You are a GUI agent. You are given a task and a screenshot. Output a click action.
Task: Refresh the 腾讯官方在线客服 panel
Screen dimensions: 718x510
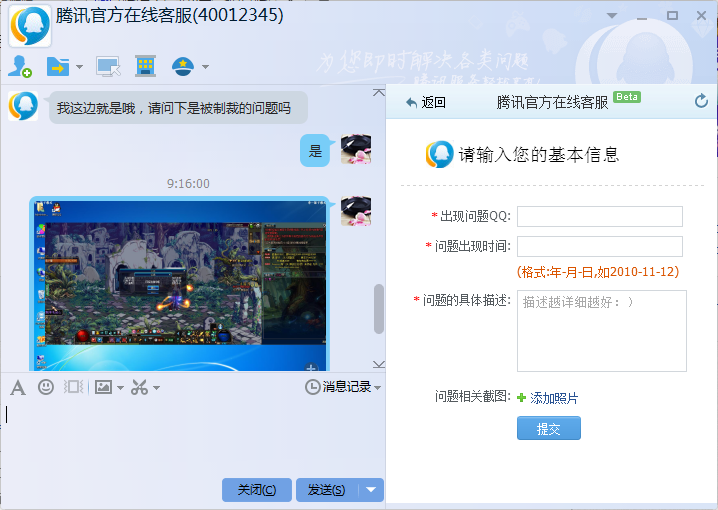tap(701, 101)
